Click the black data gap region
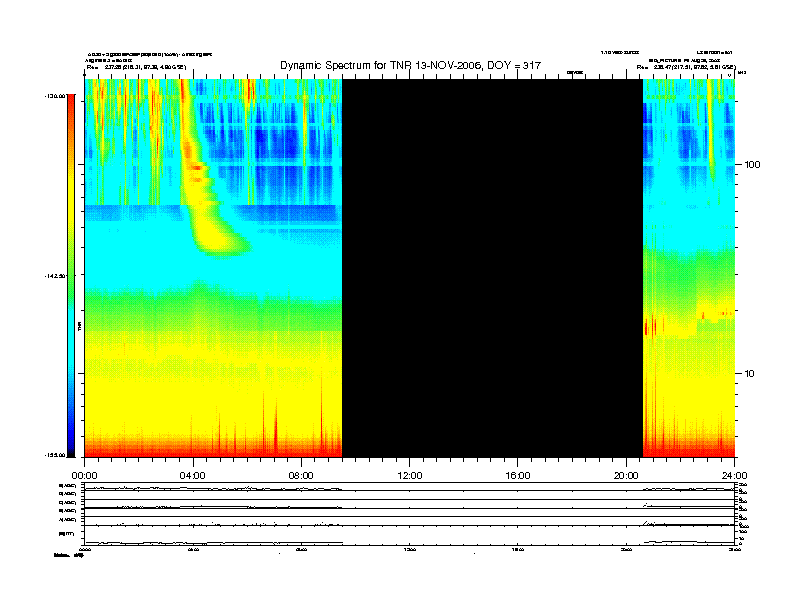Screen dimensions: 792x612 click(492, 268)
